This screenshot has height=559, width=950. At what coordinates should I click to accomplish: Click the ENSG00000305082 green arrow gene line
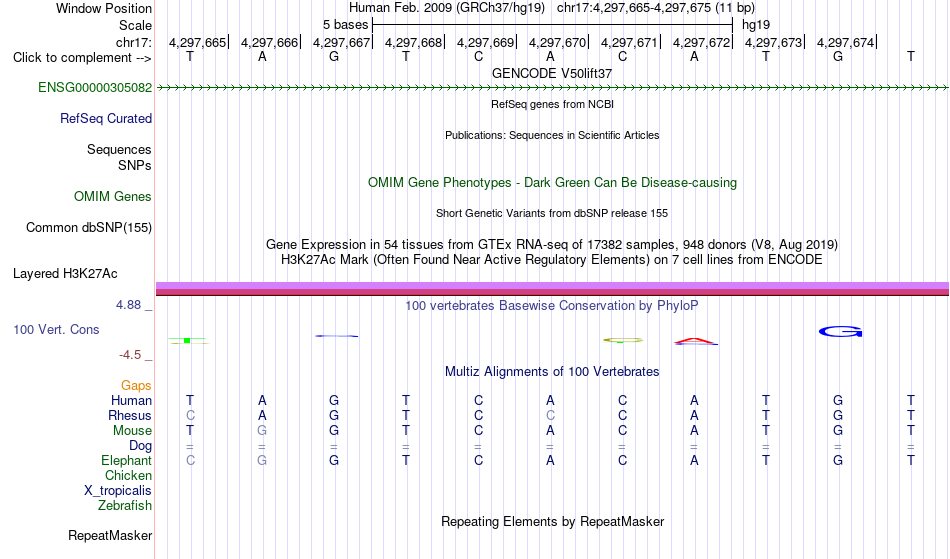(553, 88)
